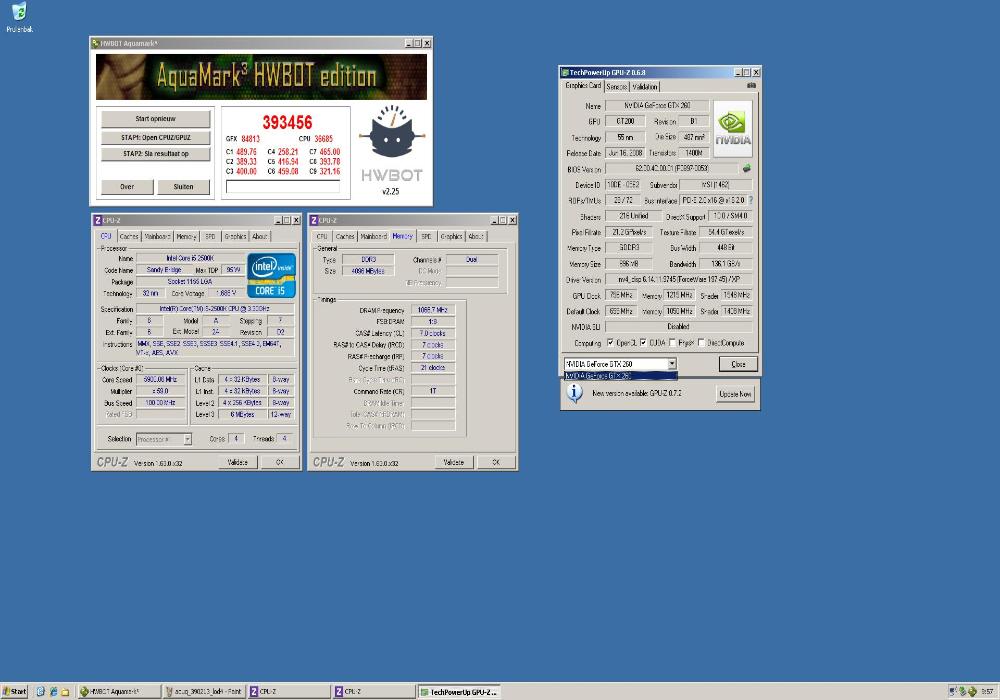Click the Start opnieuw button

click(x=156, y=119)
